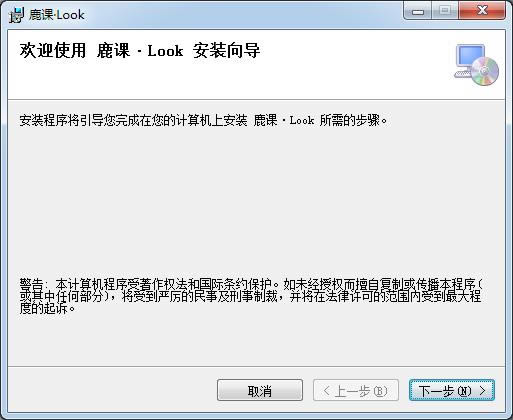Image resolution: width=513 pixels, height=420 pixels.
Task: Click the 警告 copyright warning paragraph
Action: point(251,296)
